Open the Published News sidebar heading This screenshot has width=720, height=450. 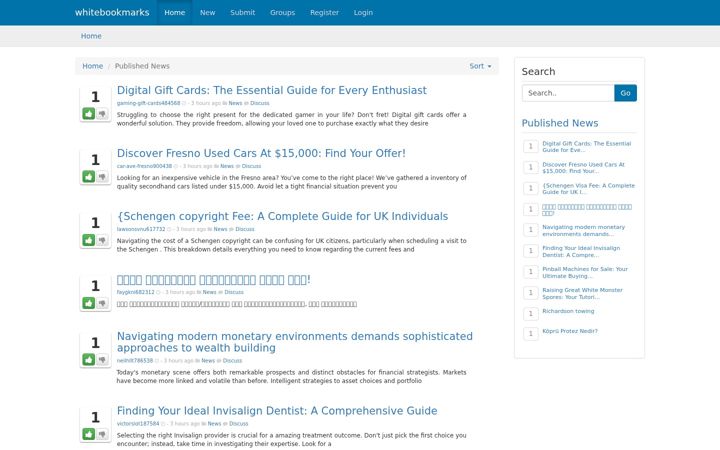pos(560,123)
